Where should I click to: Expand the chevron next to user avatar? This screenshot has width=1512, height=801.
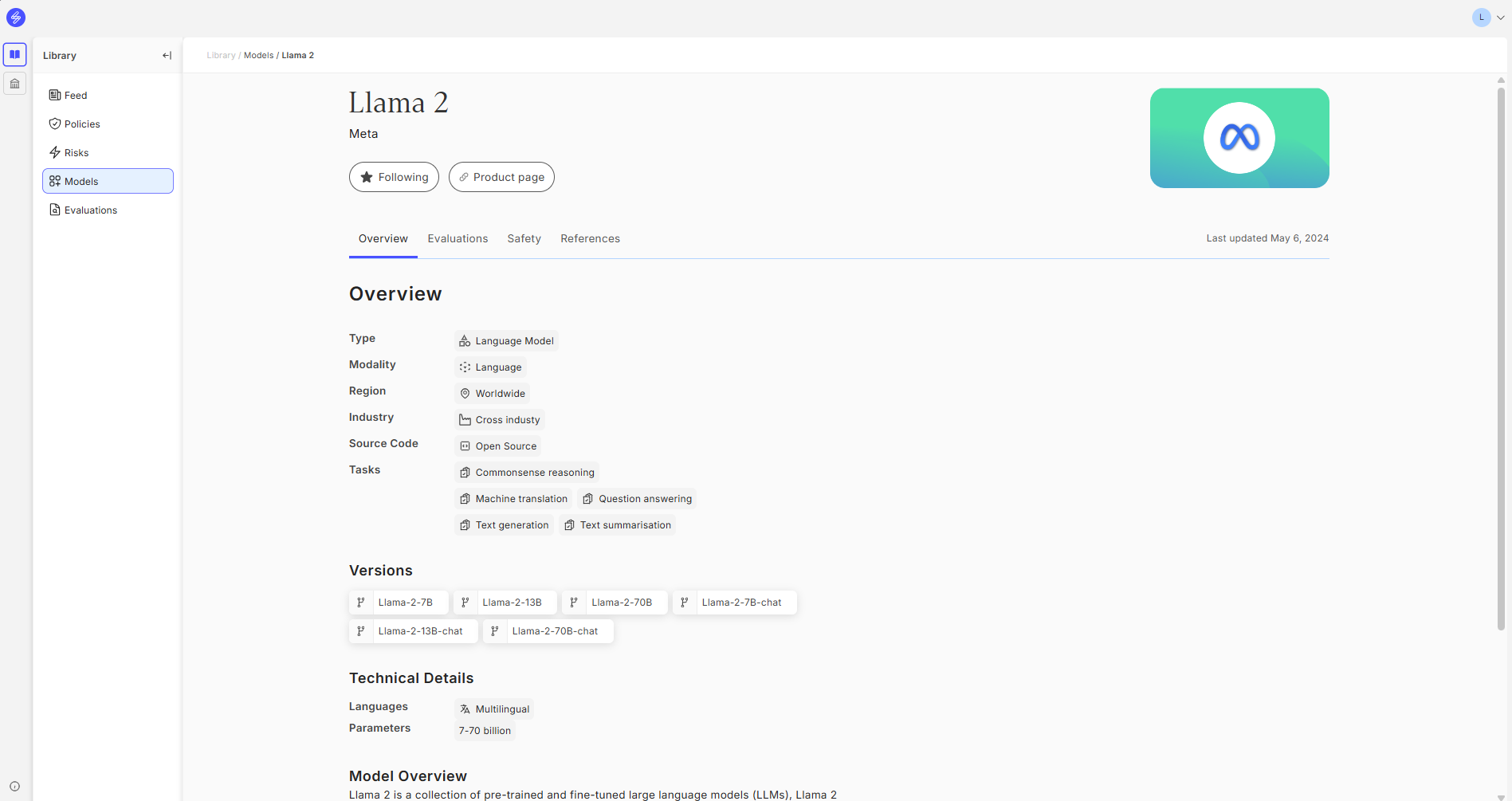pos(1501,17)
